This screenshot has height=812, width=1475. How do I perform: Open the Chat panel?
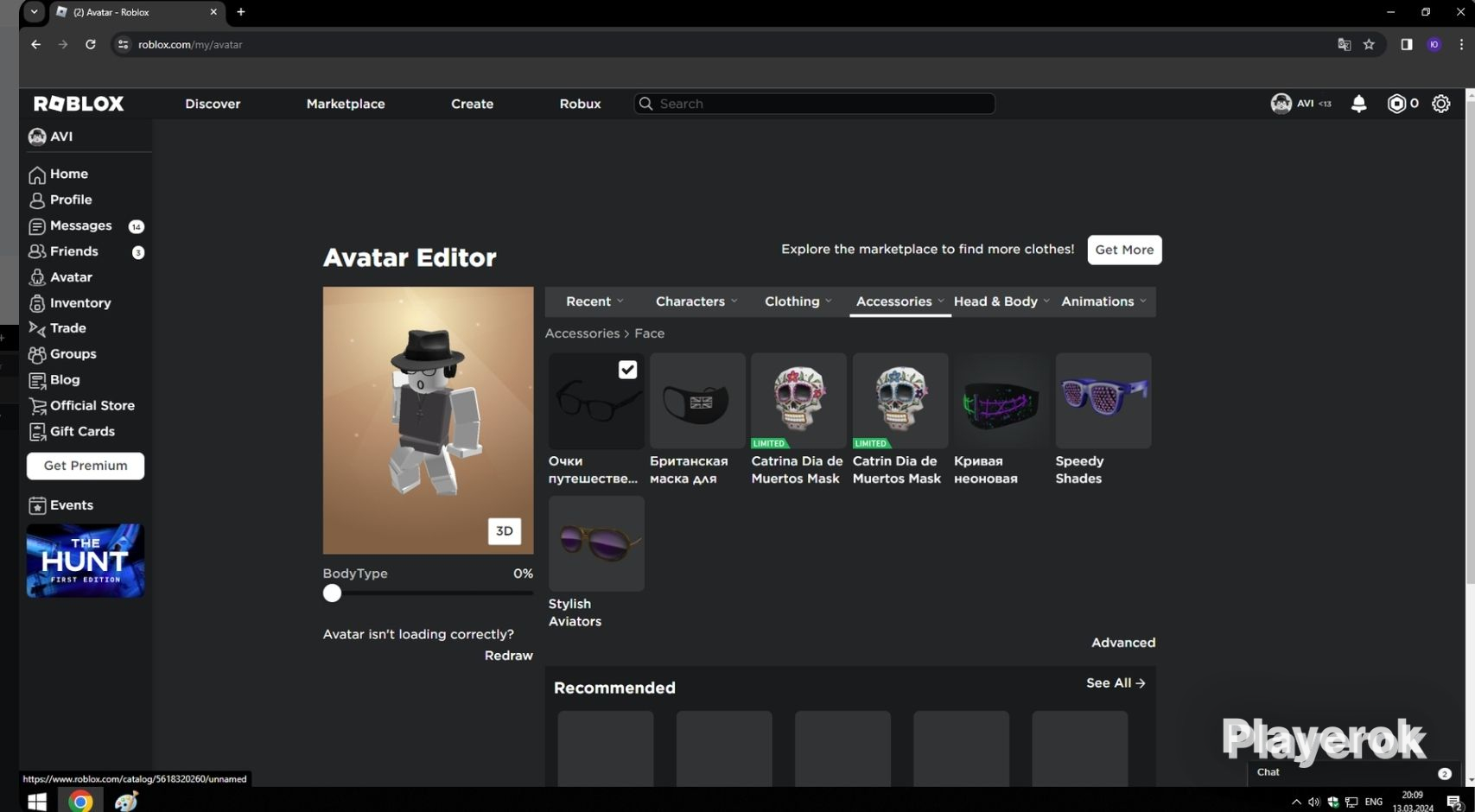[x=1353, y=773]
